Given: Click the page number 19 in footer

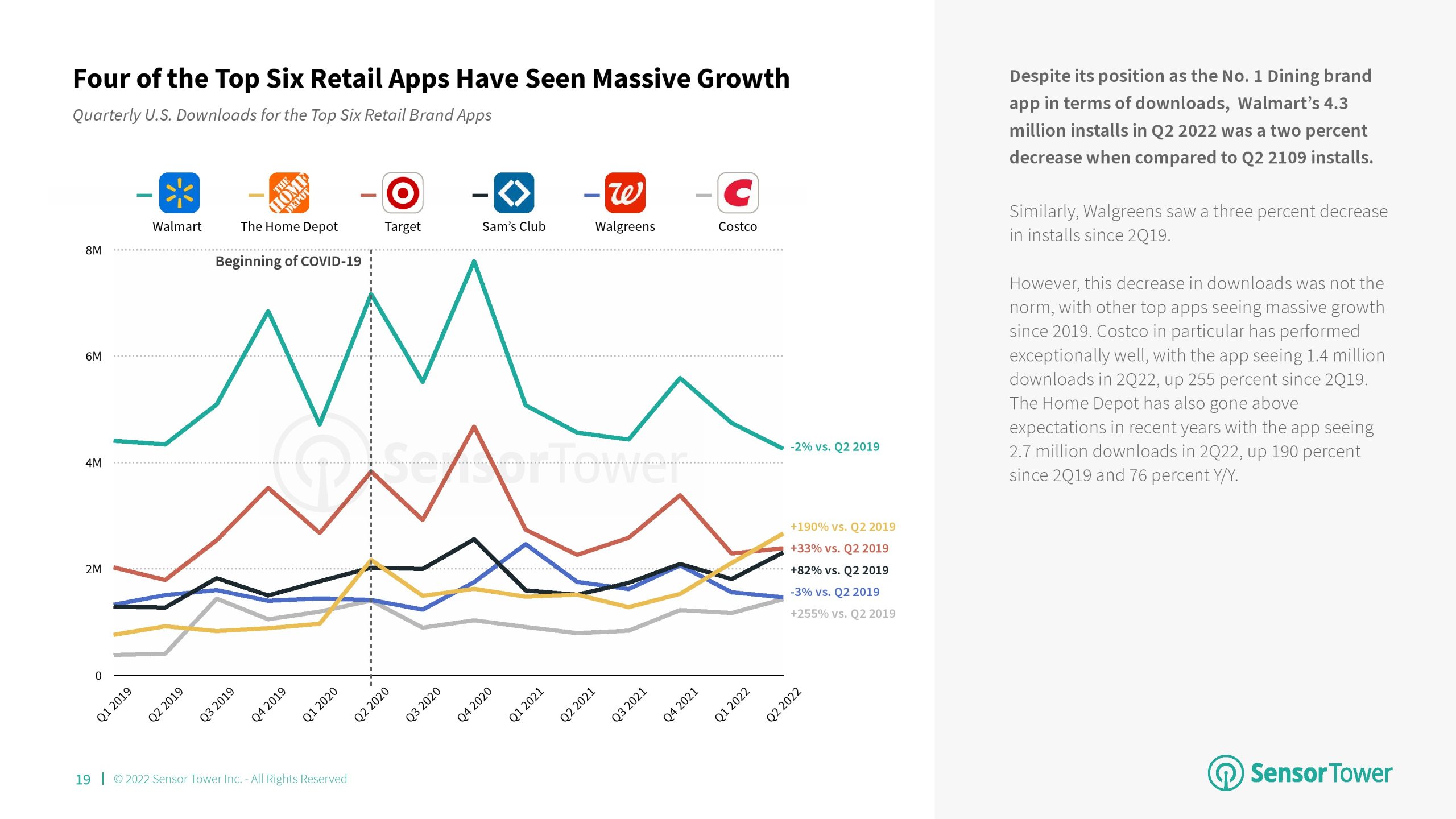Looking at the screenshot, I should [83, 779].
